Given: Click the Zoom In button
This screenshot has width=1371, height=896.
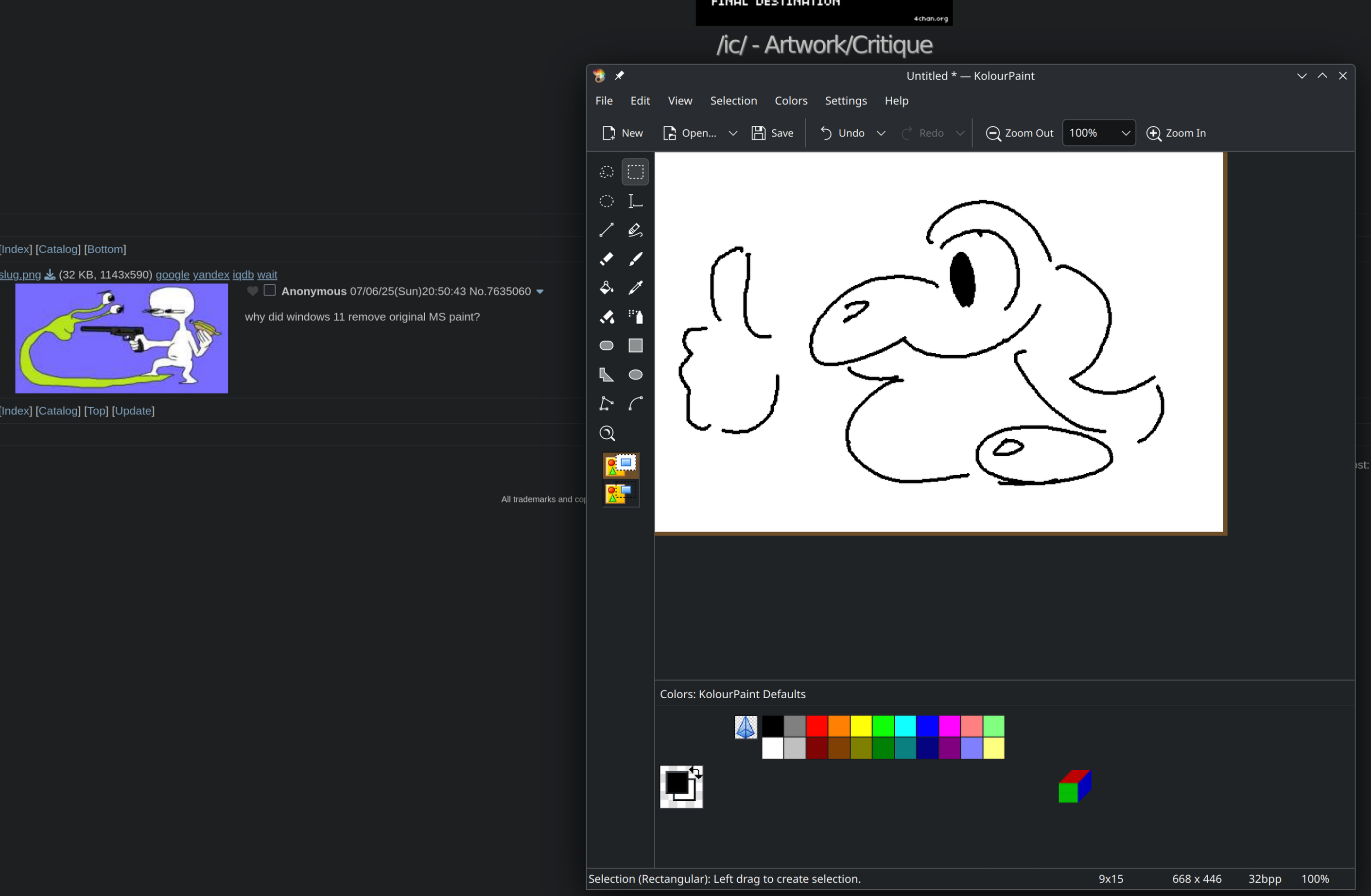Looking at the screenshot, I should (1176, 133).
